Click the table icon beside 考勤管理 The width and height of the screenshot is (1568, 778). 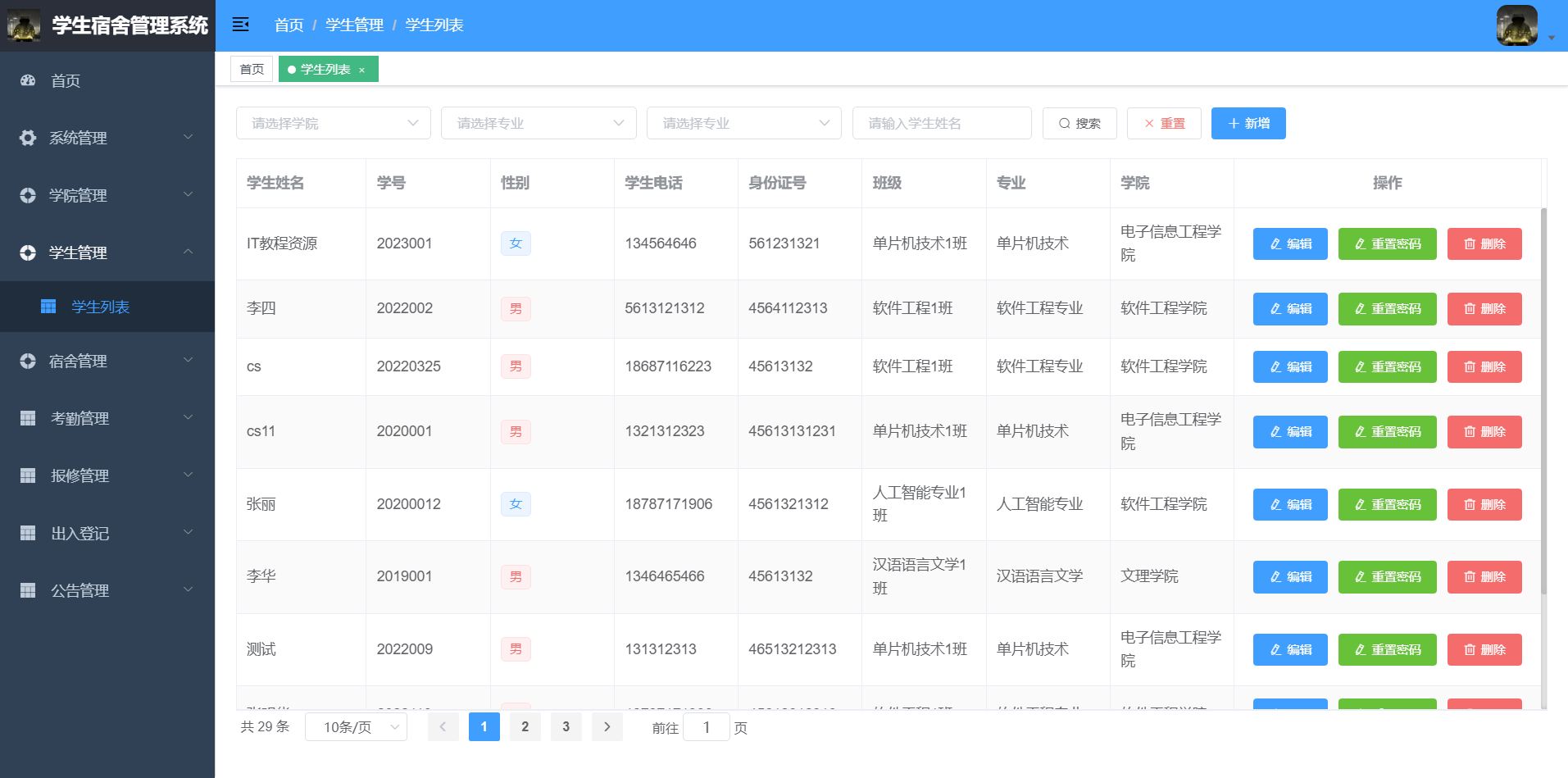coord(28,418)
